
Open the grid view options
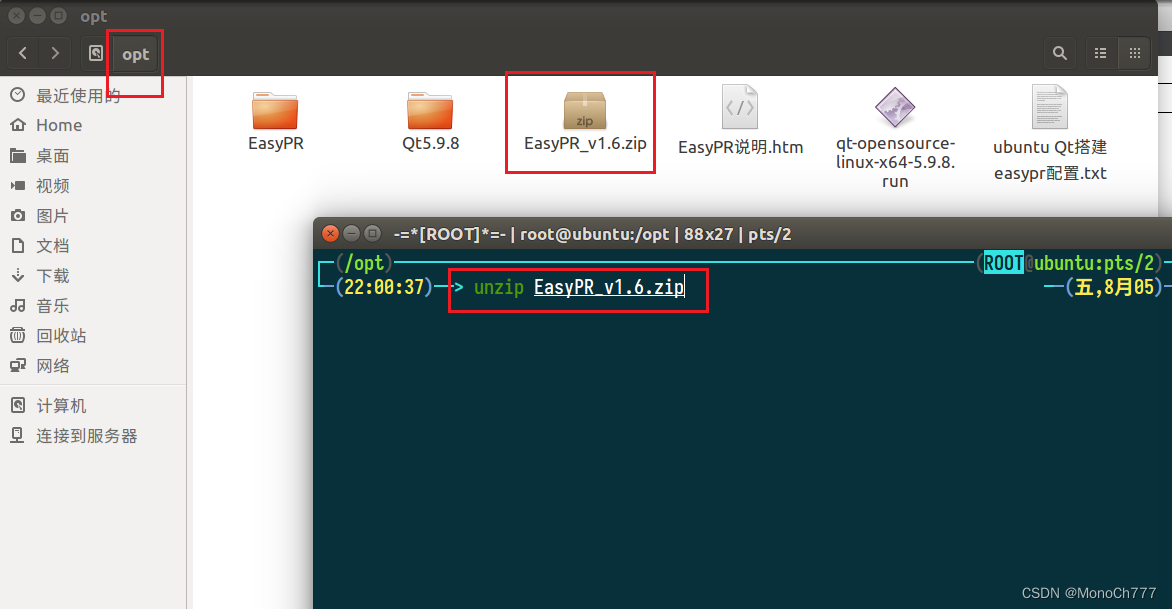(x=1136, y=53)
